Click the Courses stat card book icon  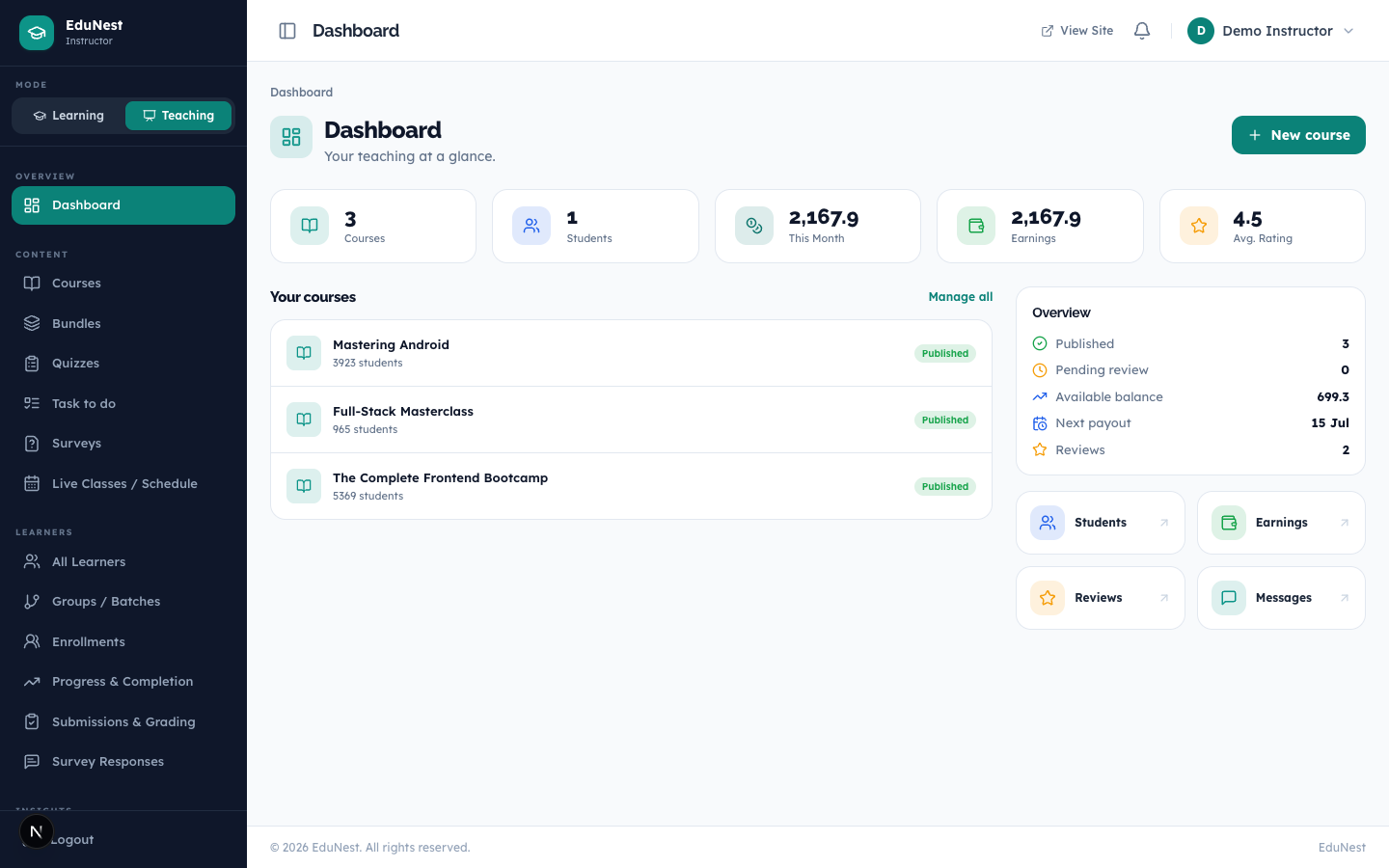point(310,226)
